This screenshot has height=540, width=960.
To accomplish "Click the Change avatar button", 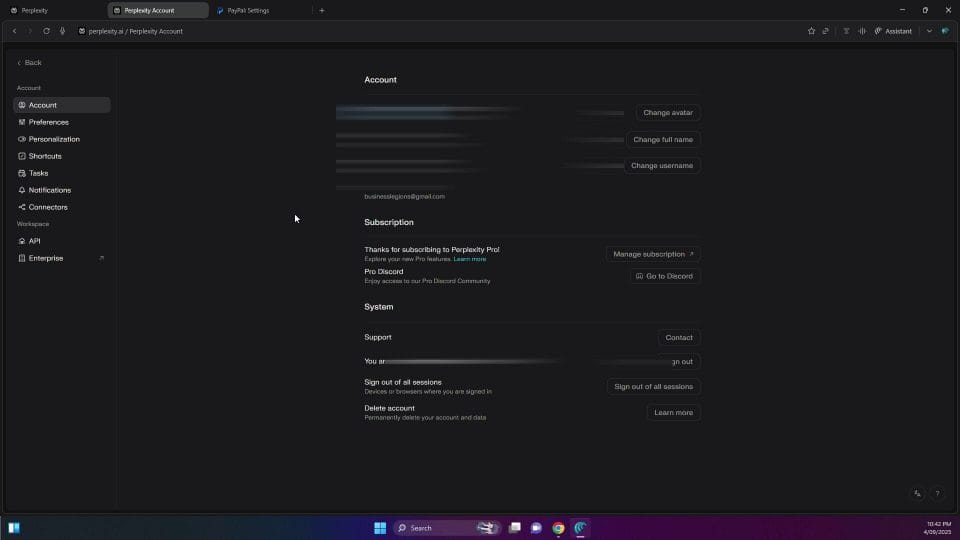I will [667, 113].
